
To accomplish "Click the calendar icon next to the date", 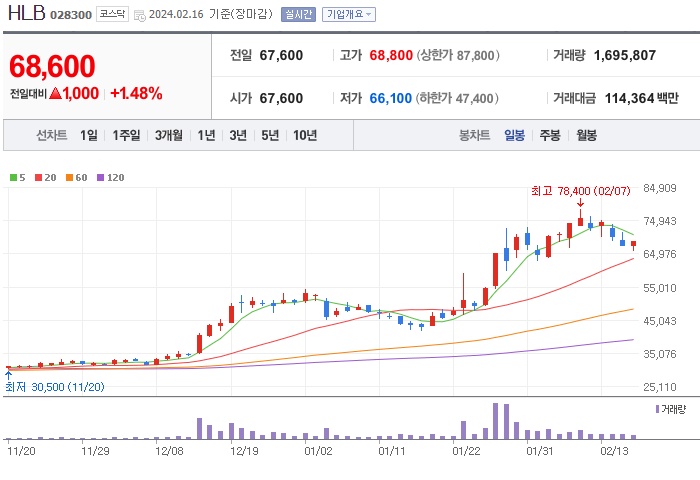I will coord(140,16).
